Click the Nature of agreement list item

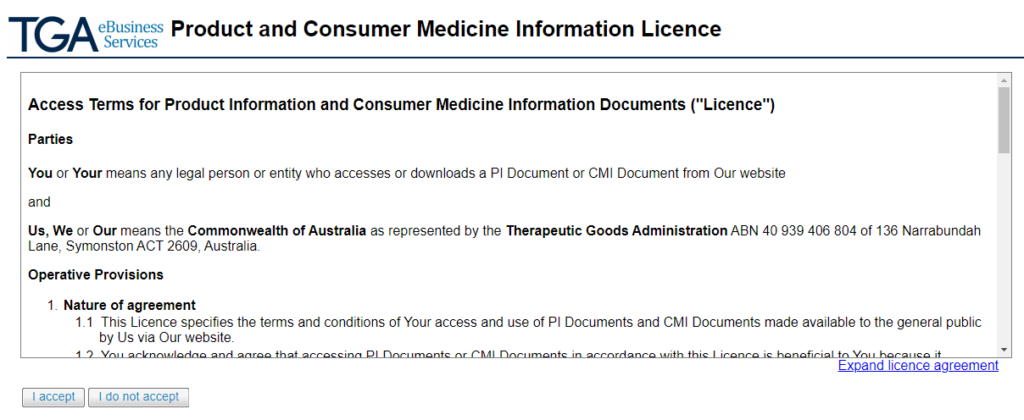129,305
